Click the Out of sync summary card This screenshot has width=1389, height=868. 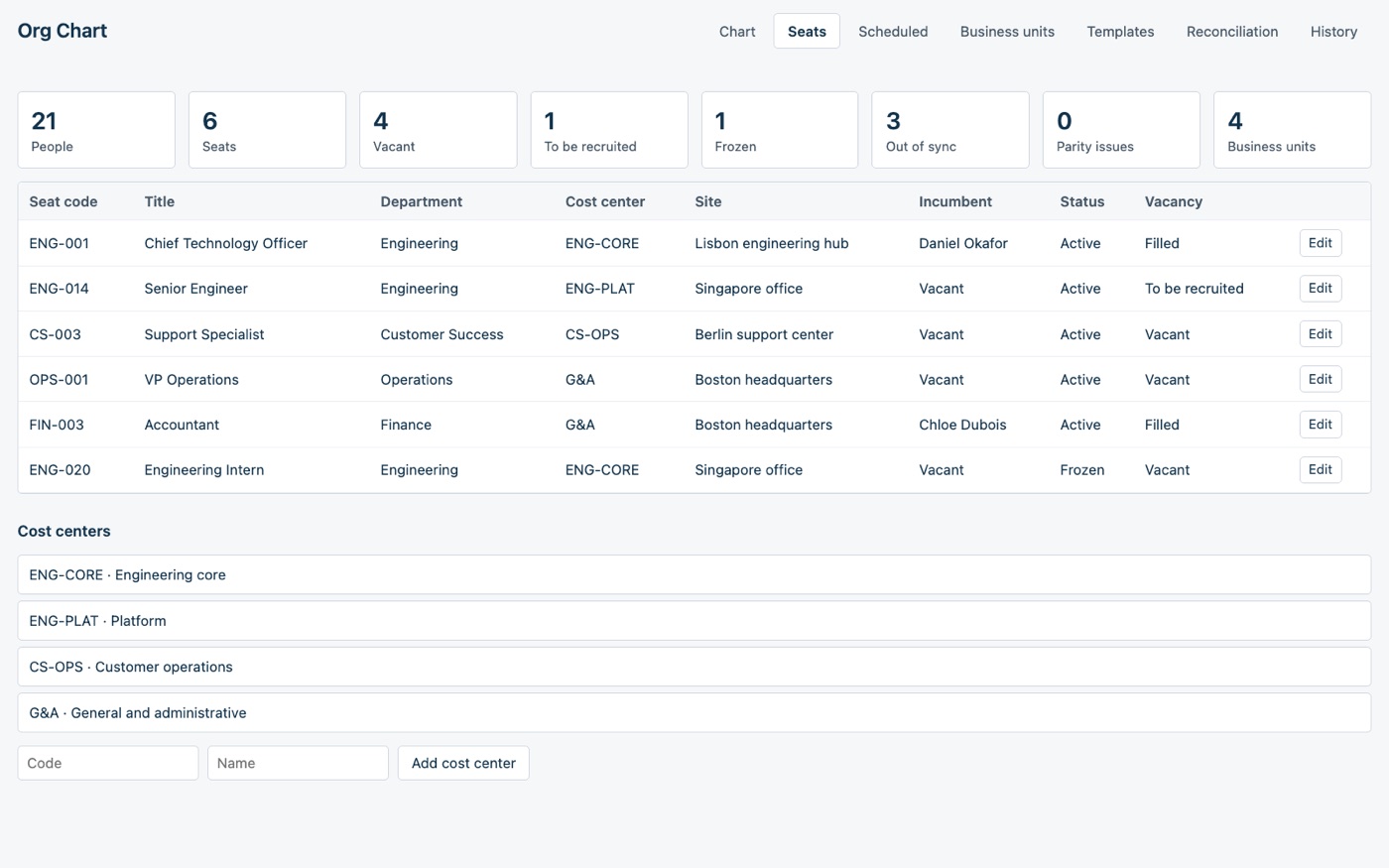coord(950,130)
